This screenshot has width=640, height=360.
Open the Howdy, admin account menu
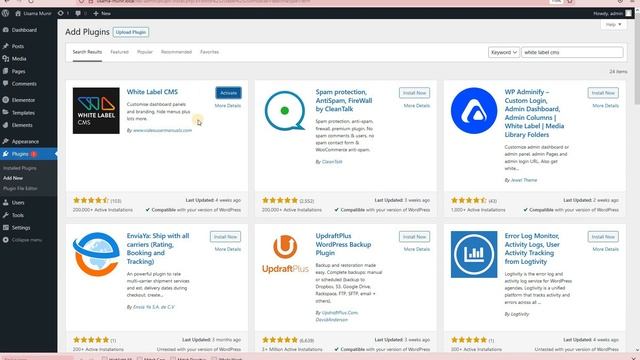point(612,13)
